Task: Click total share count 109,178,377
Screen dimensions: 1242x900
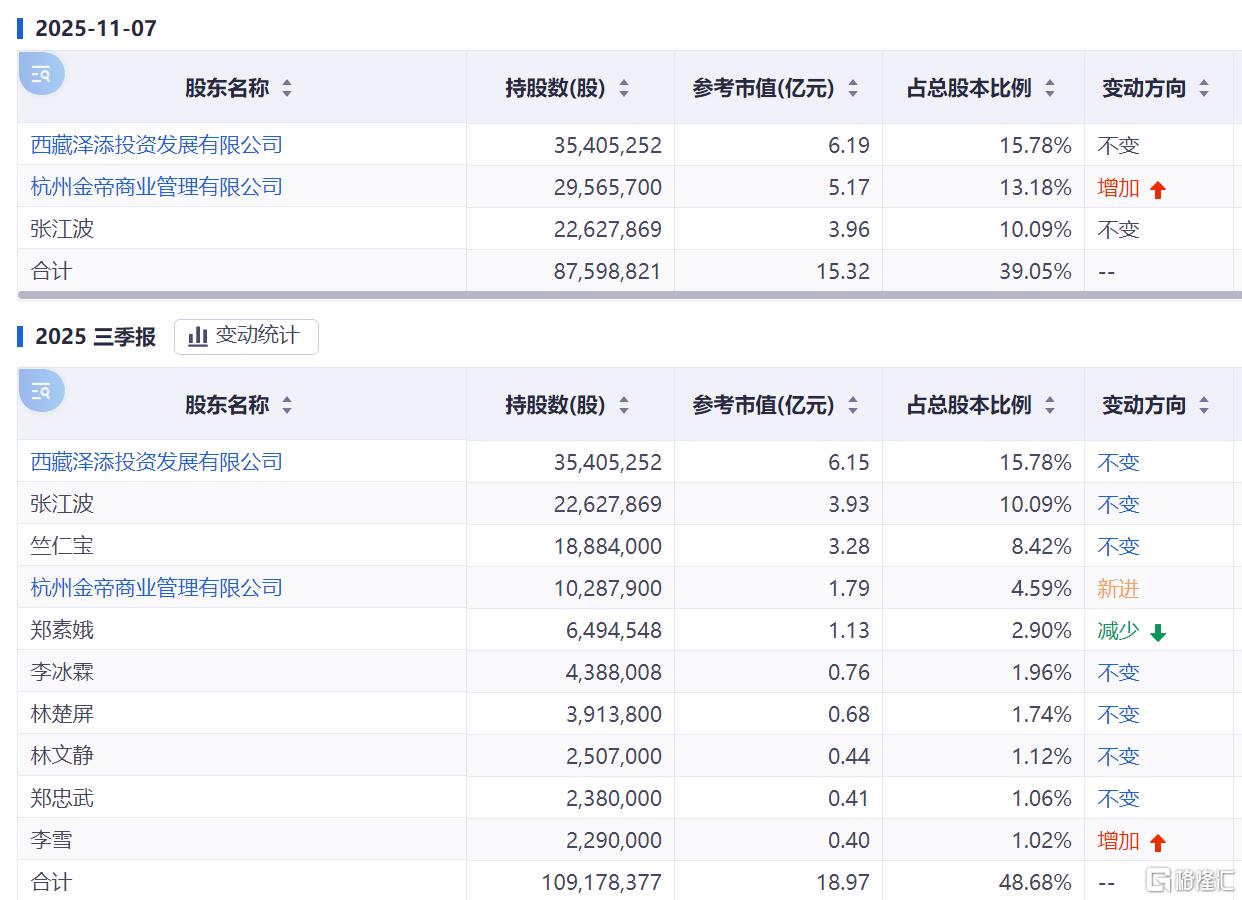Action: tap(600, 882)
